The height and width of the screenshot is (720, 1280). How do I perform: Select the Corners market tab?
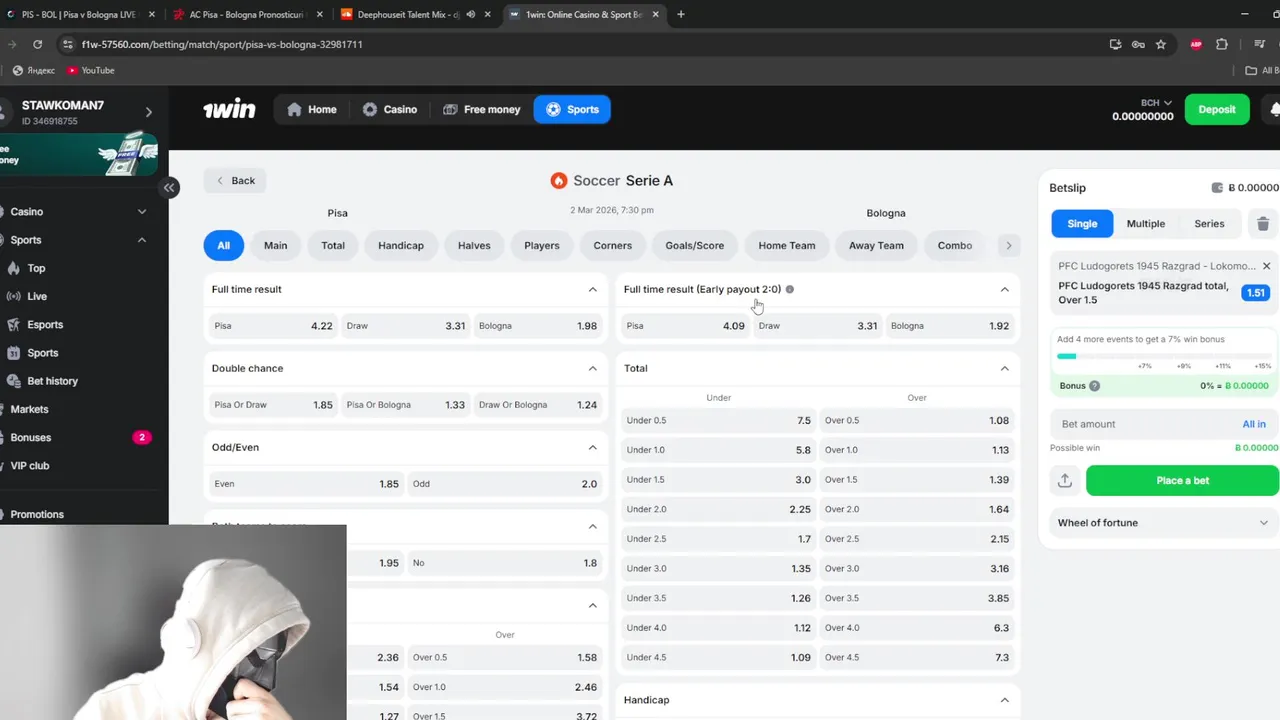point(613,245)
